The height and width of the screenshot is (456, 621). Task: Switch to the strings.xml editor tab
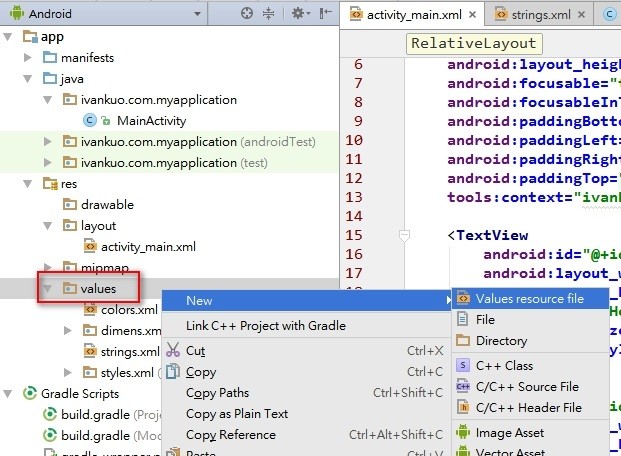coord(541,15)
